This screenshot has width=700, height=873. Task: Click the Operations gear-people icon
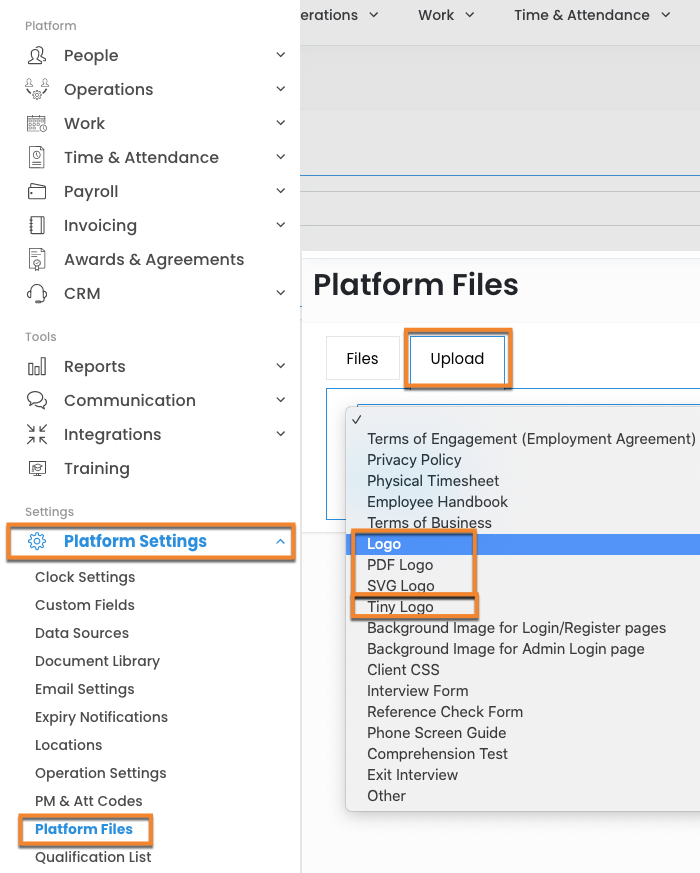pos(37,90)
